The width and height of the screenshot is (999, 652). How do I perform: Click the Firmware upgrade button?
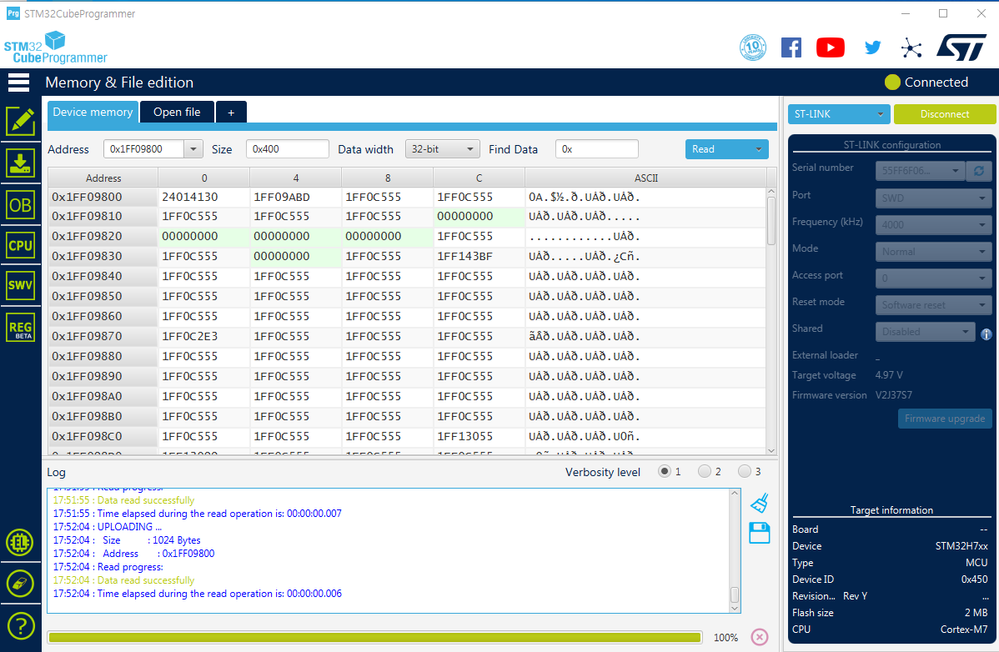coord(944,419)
